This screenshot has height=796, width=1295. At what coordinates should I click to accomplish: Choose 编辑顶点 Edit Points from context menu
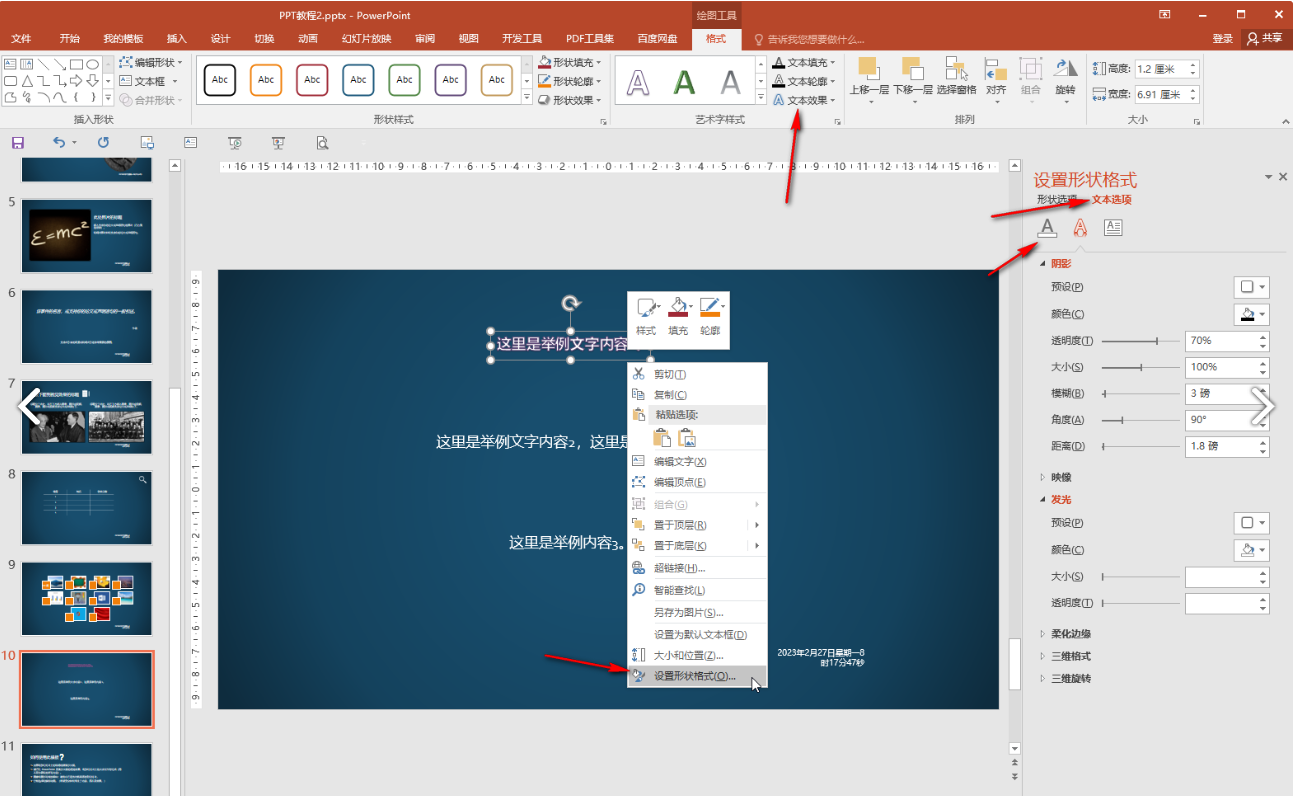point(697,483)
